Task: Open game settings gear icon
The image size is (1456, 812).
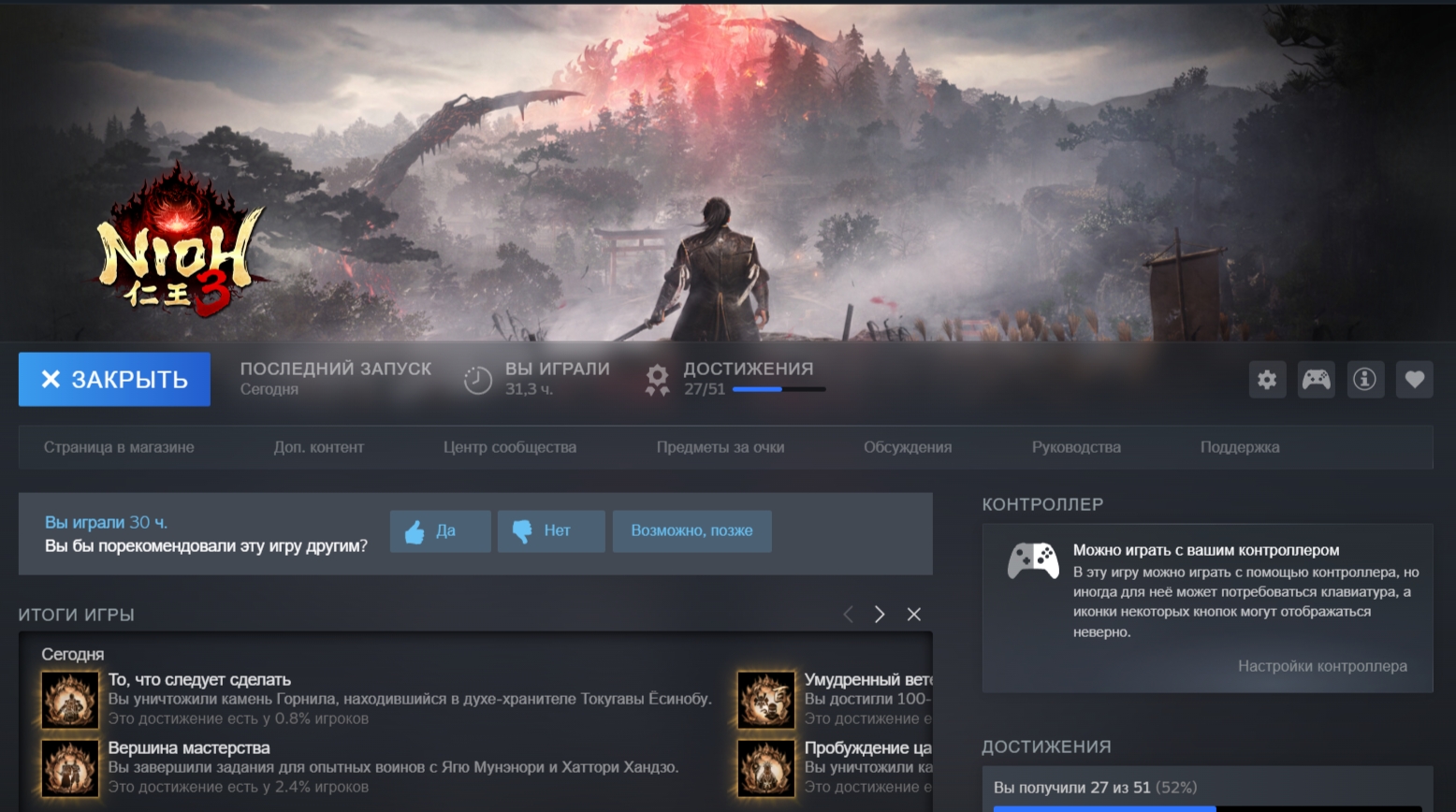Action: (x=1267, y=380)
